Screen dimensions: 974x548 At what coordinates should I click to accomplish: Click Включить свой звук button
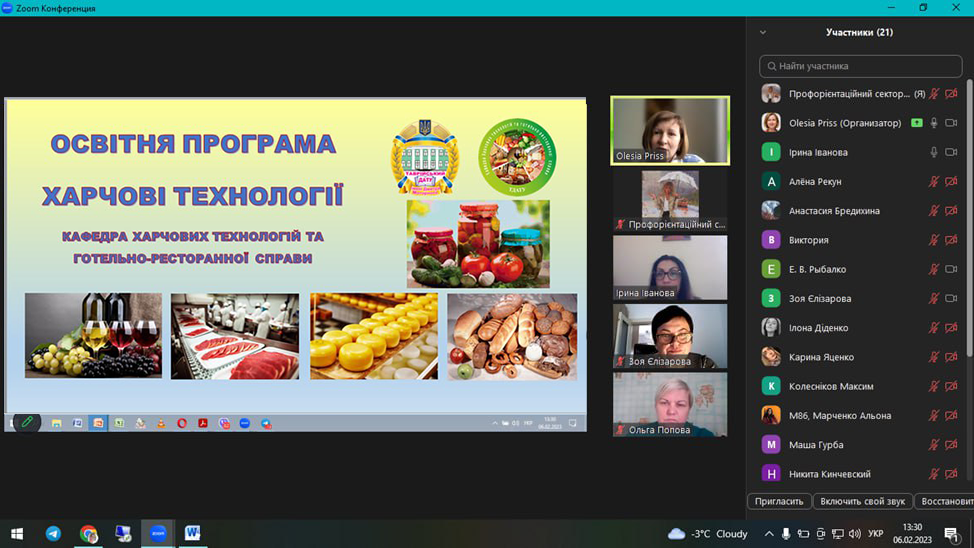click(862, 501)
